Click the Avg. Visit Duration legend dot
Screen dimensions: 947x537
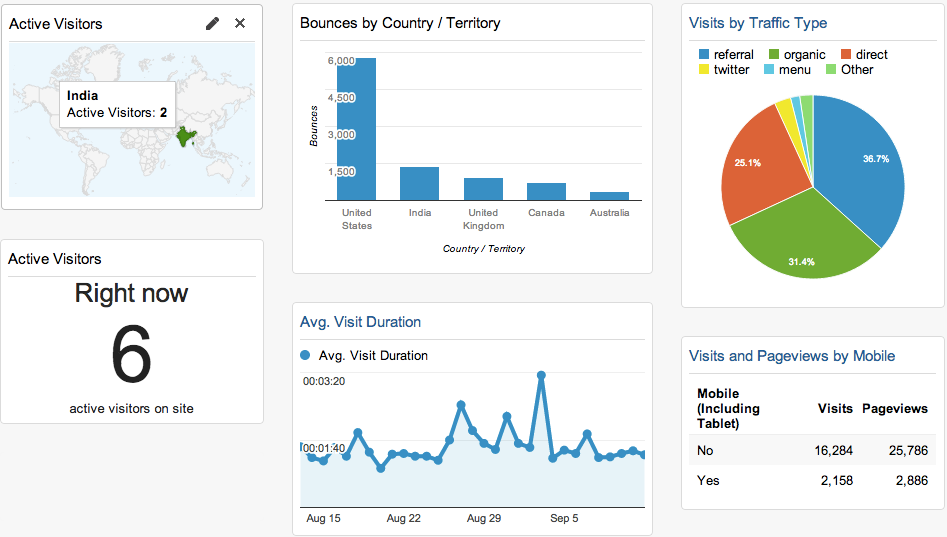click(305, 355)
